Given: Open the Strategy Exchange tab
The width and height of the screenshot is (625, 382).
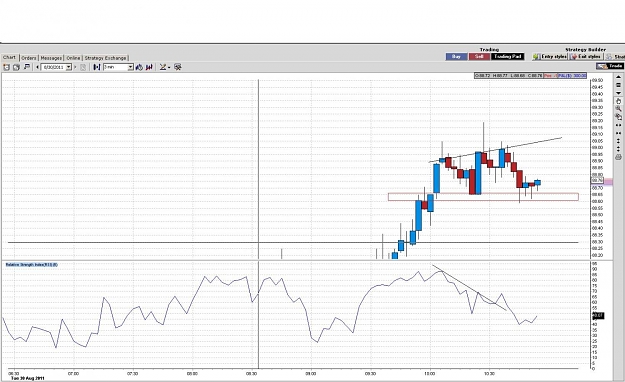Looking at the screenshot, I should click(x=105, y=58).
